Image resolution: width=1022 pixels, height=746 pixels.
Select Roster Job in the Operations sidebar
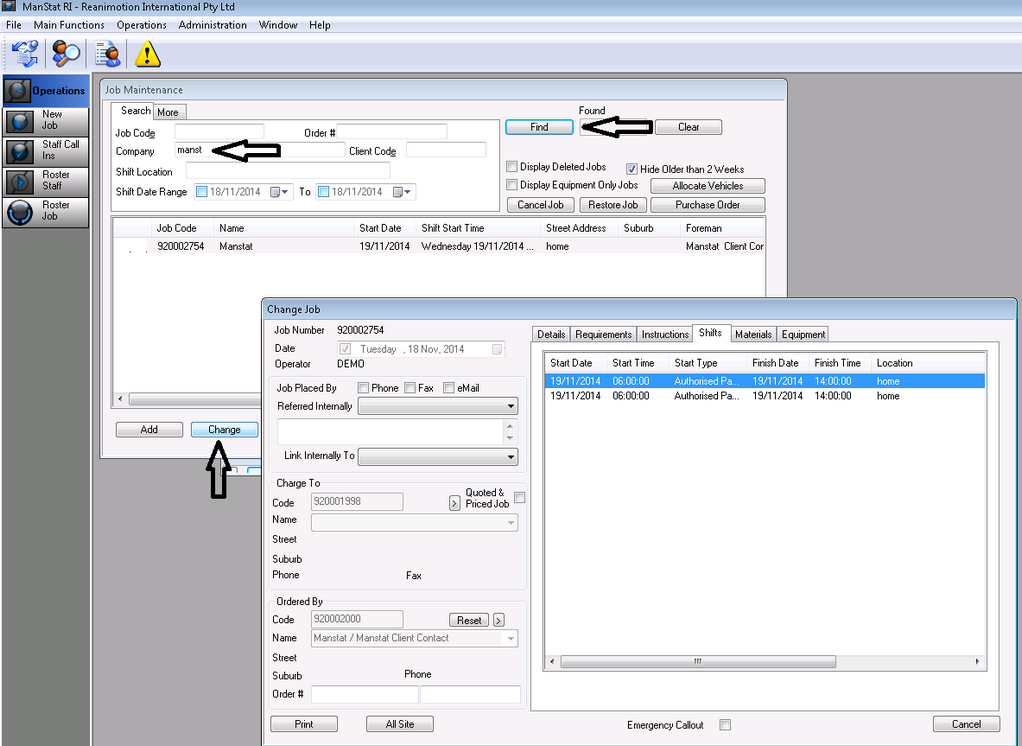[x=46, y=211]
